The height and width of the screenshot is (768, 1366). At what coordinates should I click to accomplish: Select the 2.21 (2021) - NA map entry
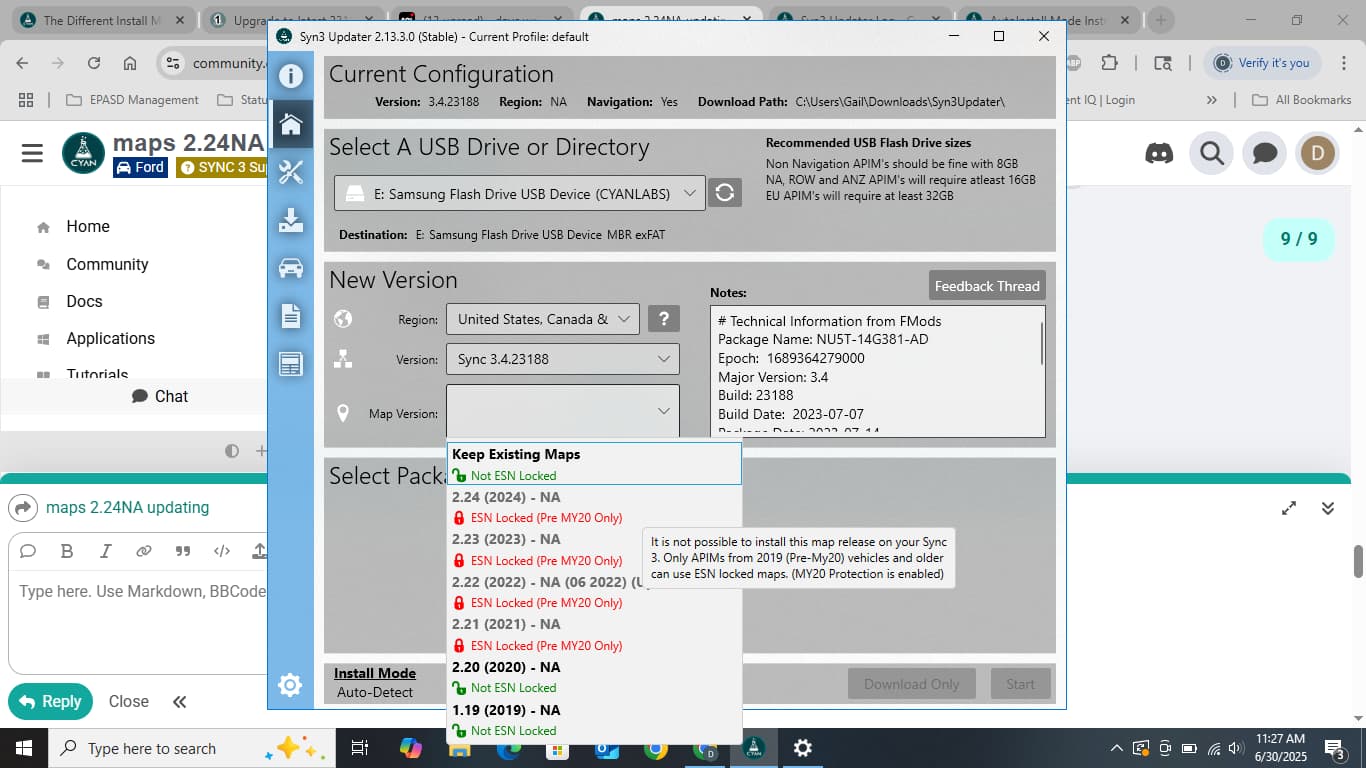594,634
